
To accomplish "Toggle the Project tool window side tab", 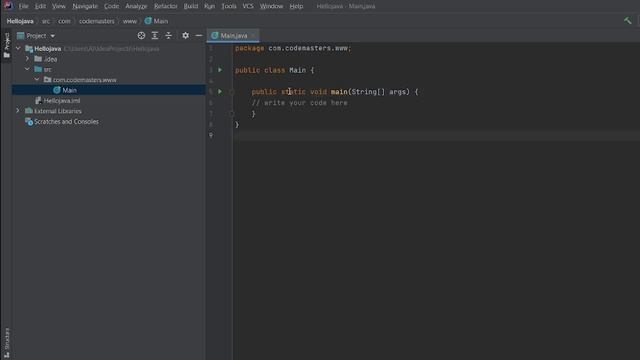I will (7, 46).
